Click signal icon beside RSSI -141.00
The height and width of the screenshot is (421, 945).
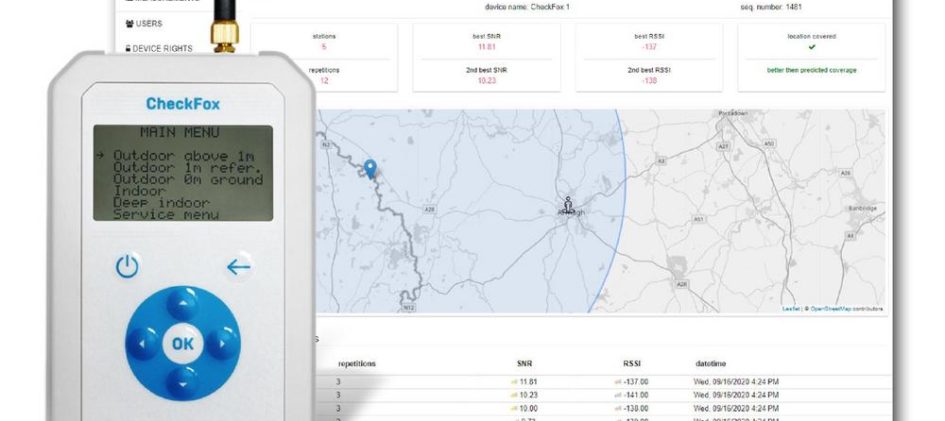click(618, 395)
